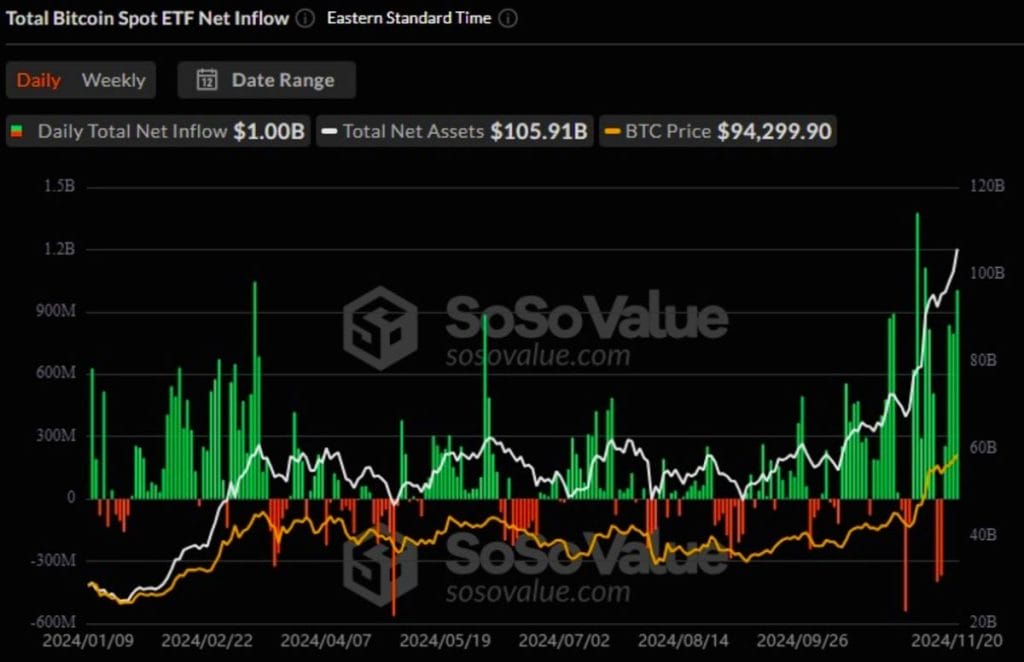Select the Daily tab
1024x662 pixels.
click(39, 80)
